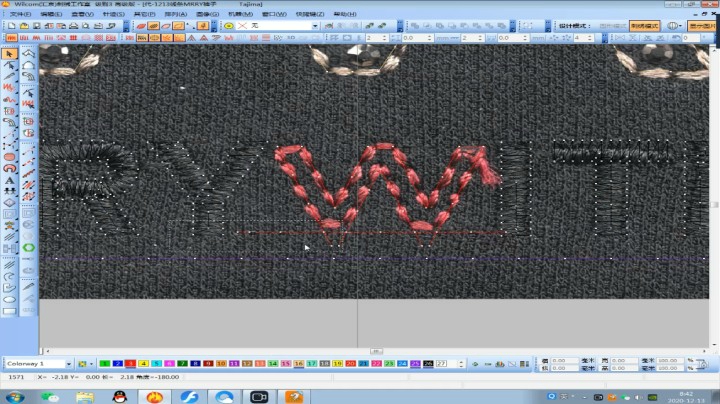
Task: Save the design with the floppy disk icon
Action: click(x=36, y=26)
